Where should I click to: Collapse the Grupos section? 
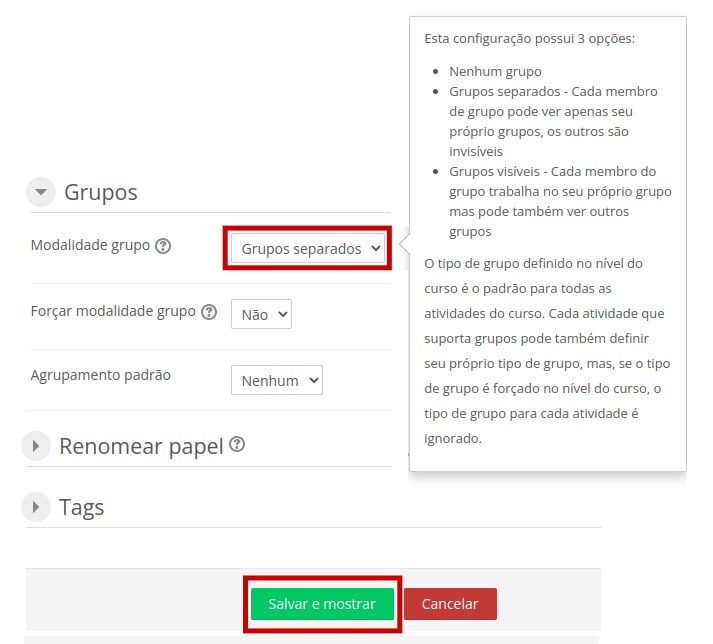41,192
